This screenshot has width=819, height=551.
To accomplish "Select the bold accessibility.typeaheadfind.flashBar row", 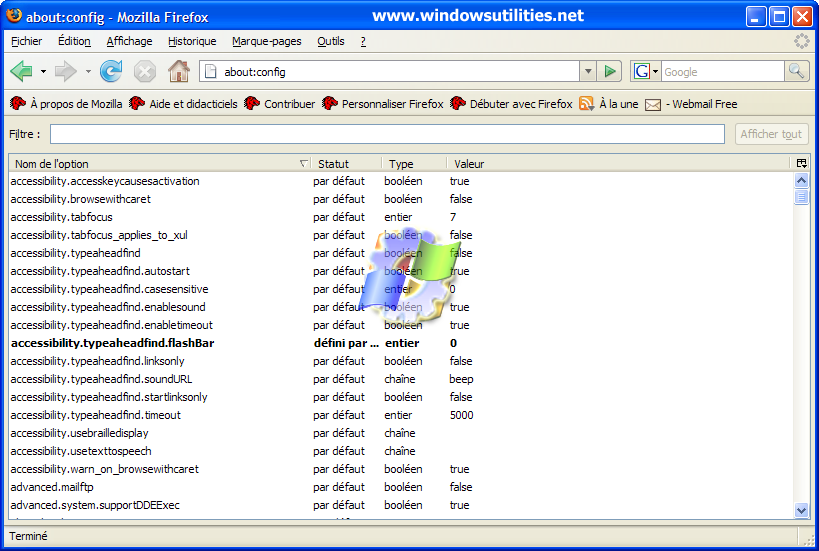I will (x=401, y=343).
